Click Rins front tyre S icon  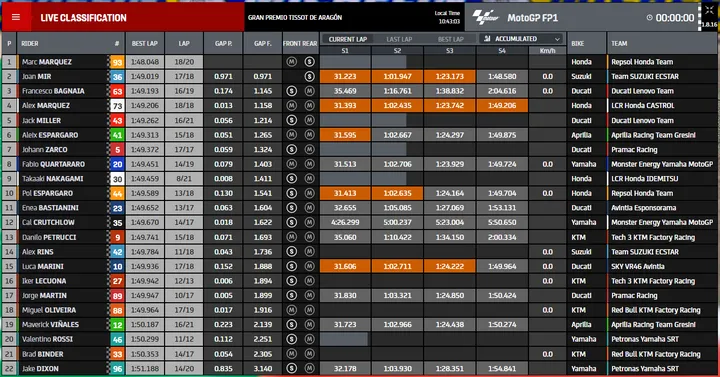click(x=291, y=252)
